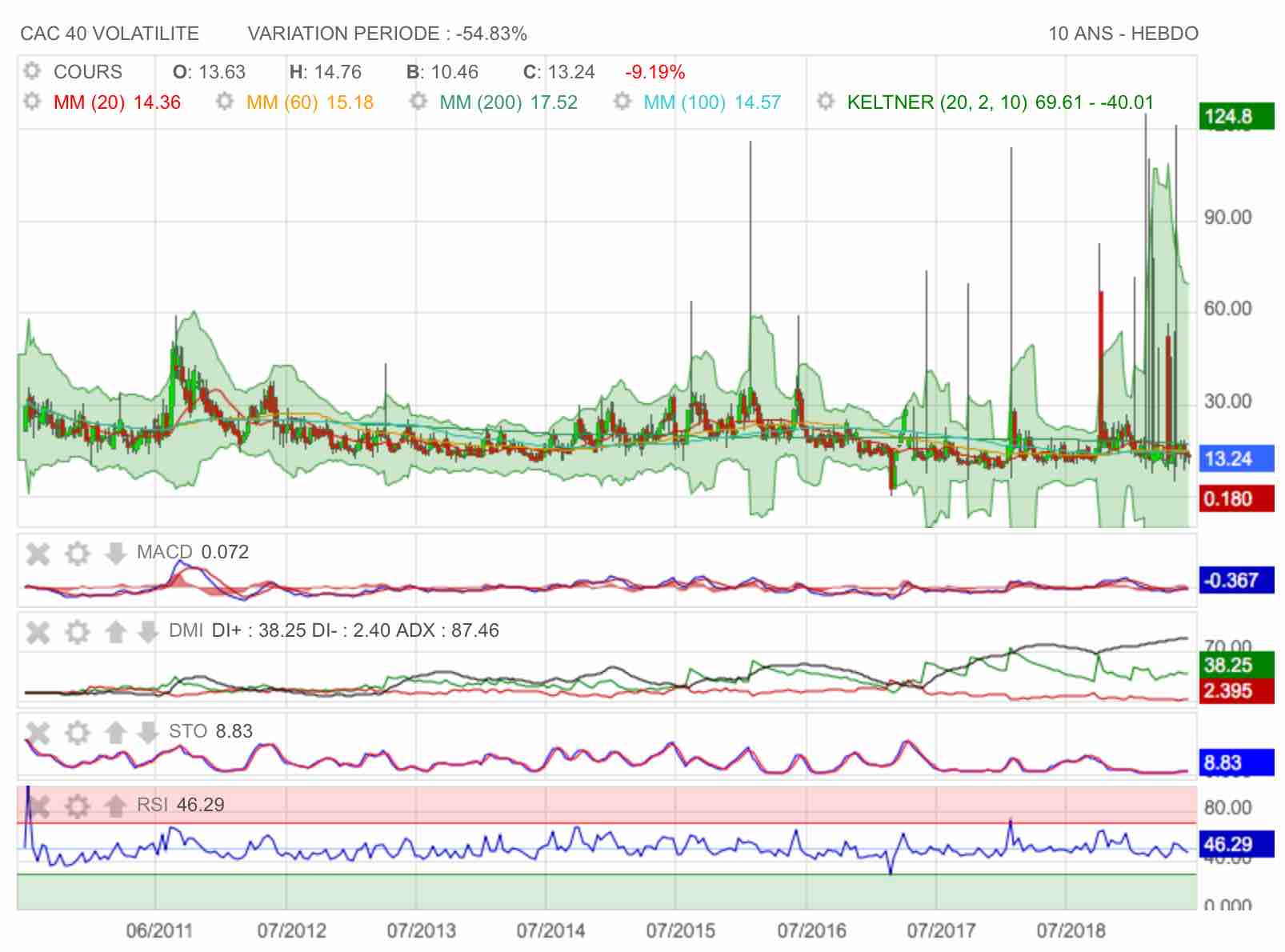Click the C: 13.24 close value
1285x952 pixels.
559,72
